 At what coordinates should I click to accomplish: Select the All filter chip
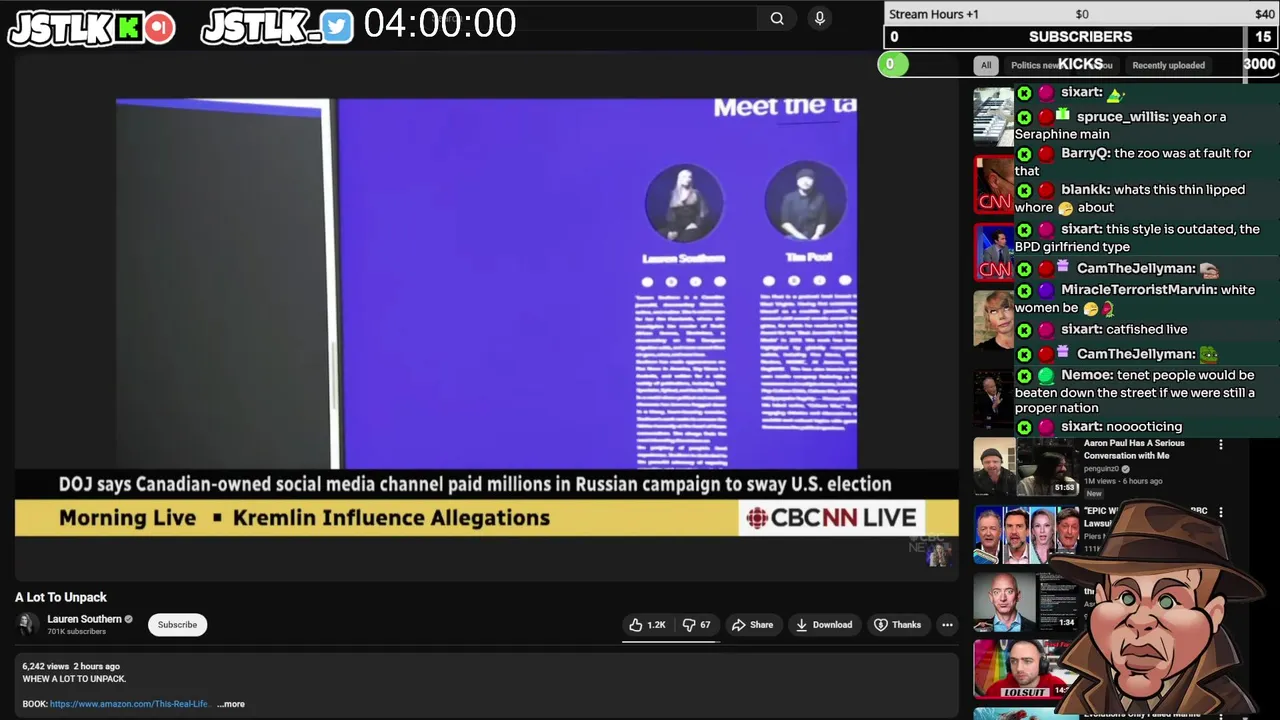[986, 65]
